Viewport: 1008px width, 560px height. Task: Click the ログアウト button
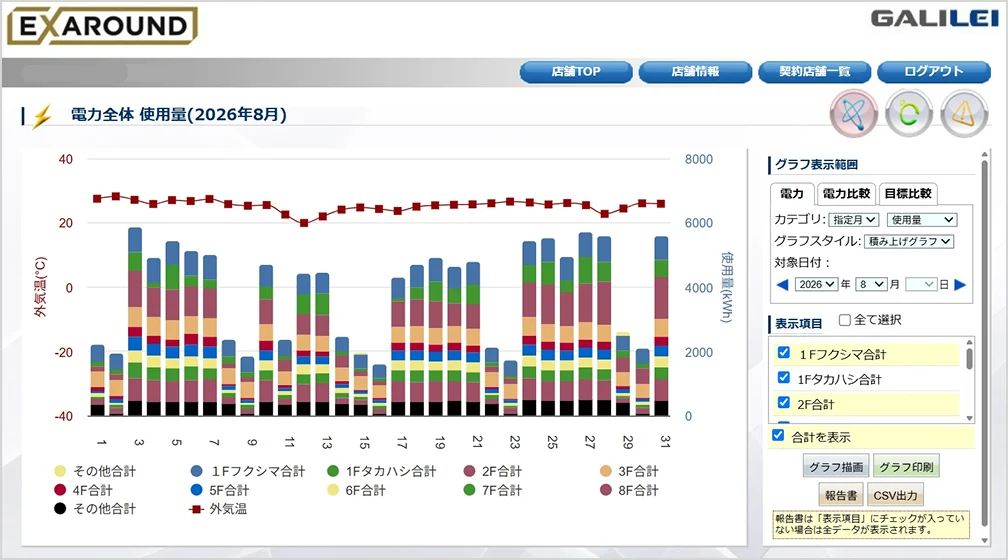click(934, 72)
